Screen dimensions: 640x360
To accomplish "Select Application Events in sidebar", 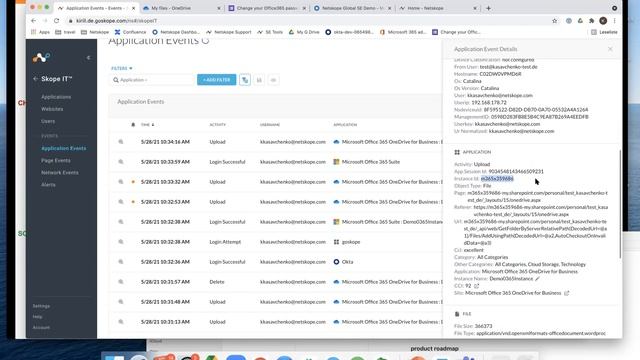I will pyautogui.click(x=64, y=148).
